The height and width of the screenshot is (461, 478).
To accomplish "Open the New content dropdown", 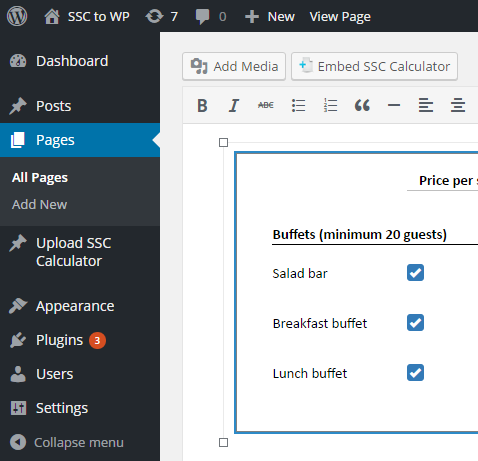I will click(270, 16).
